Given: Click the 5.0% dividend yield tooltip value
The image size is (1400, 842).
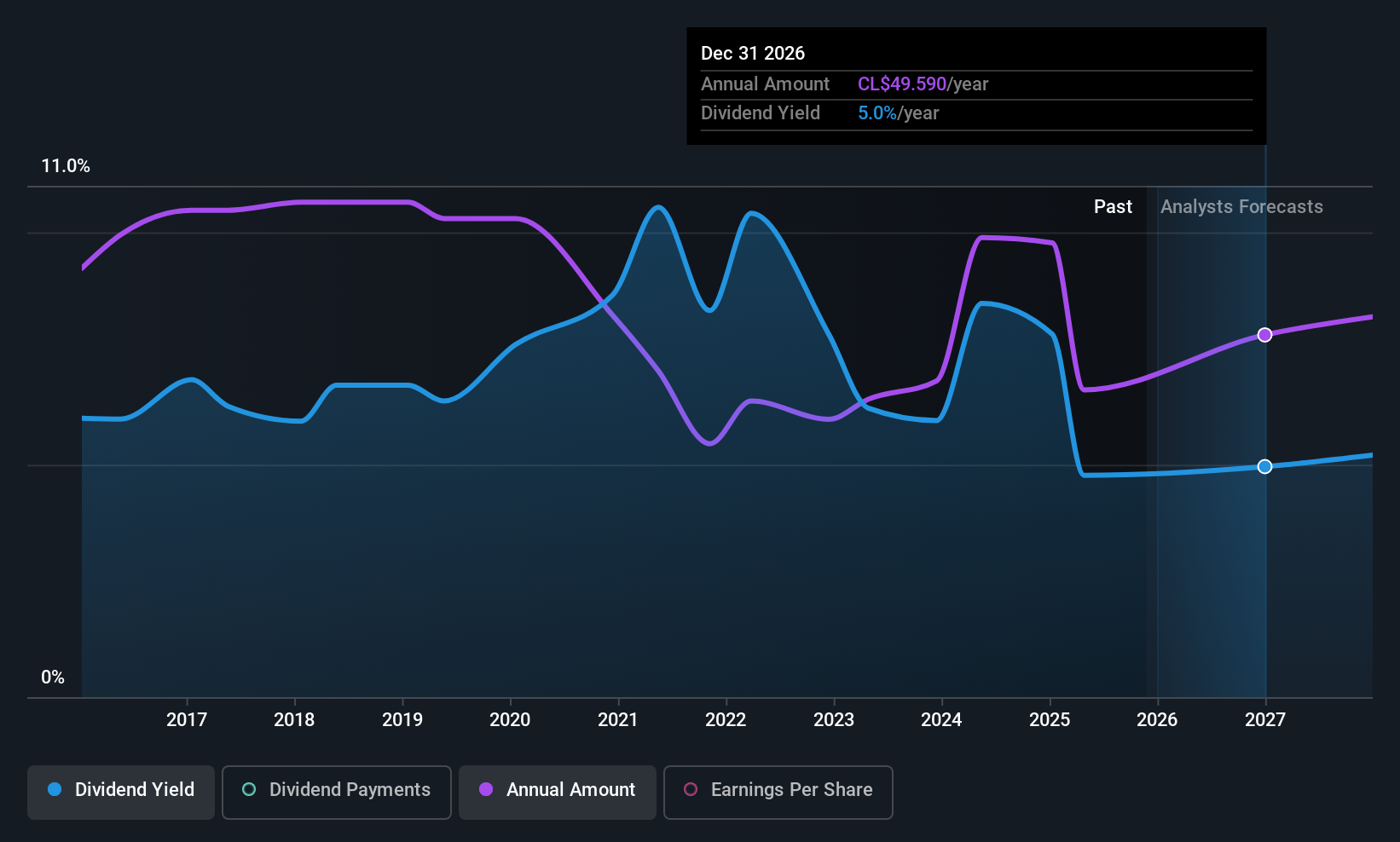Looking at the screenshot, I should [877, 112].
